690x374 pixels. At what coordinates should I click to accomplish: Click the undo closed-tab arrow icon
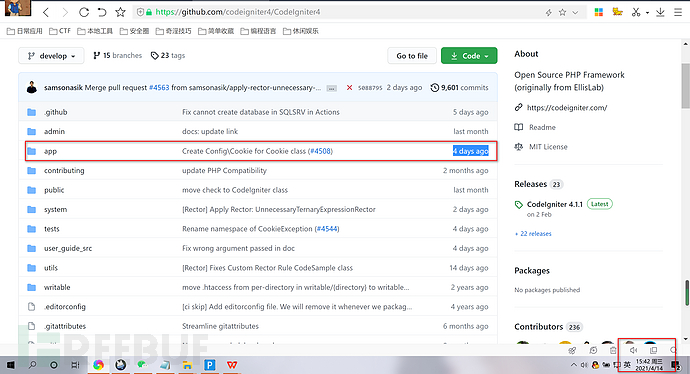tap(102, 12)
